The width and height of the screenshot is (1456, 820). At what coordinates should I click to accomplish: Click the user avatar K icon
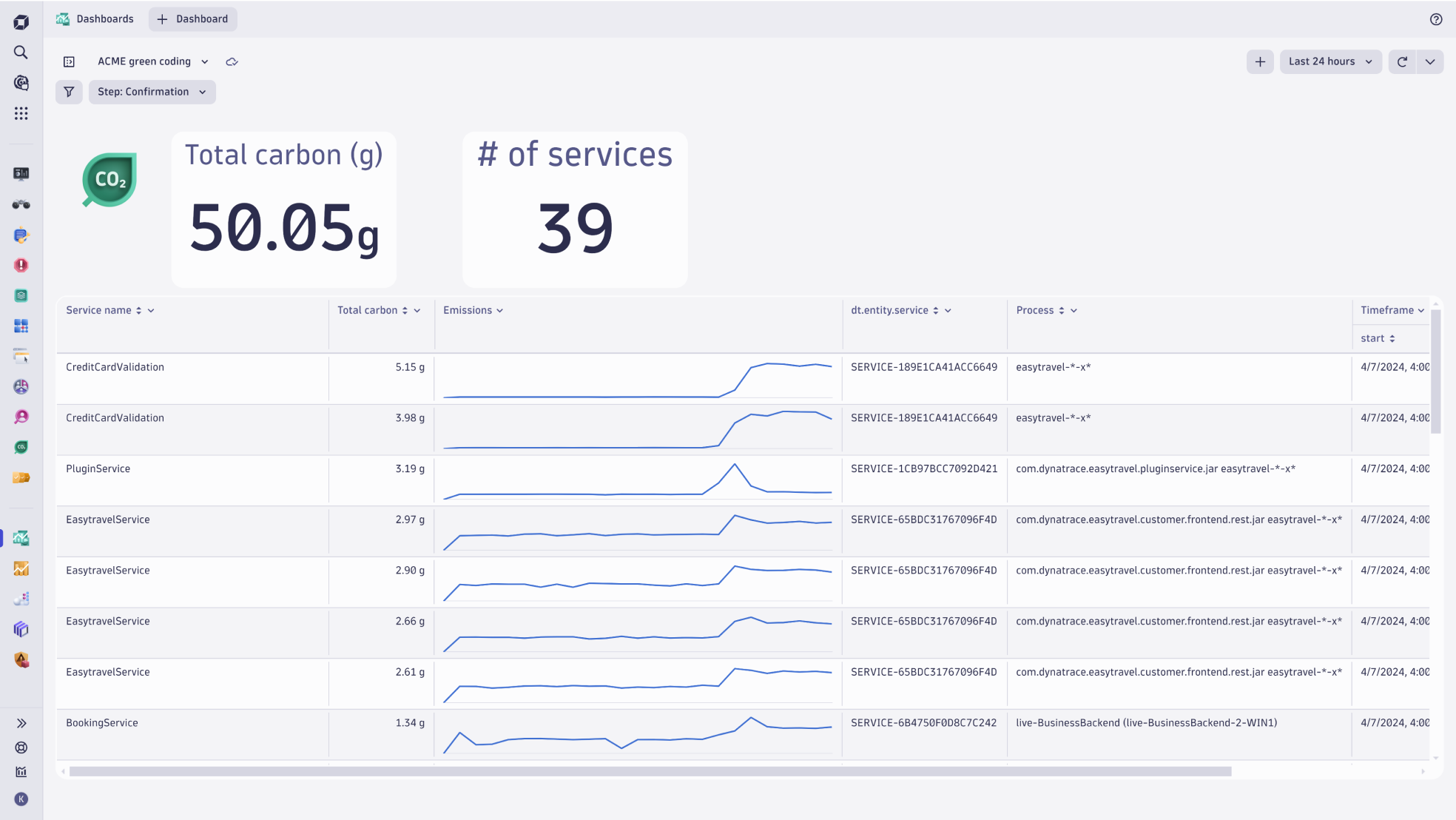21,799
